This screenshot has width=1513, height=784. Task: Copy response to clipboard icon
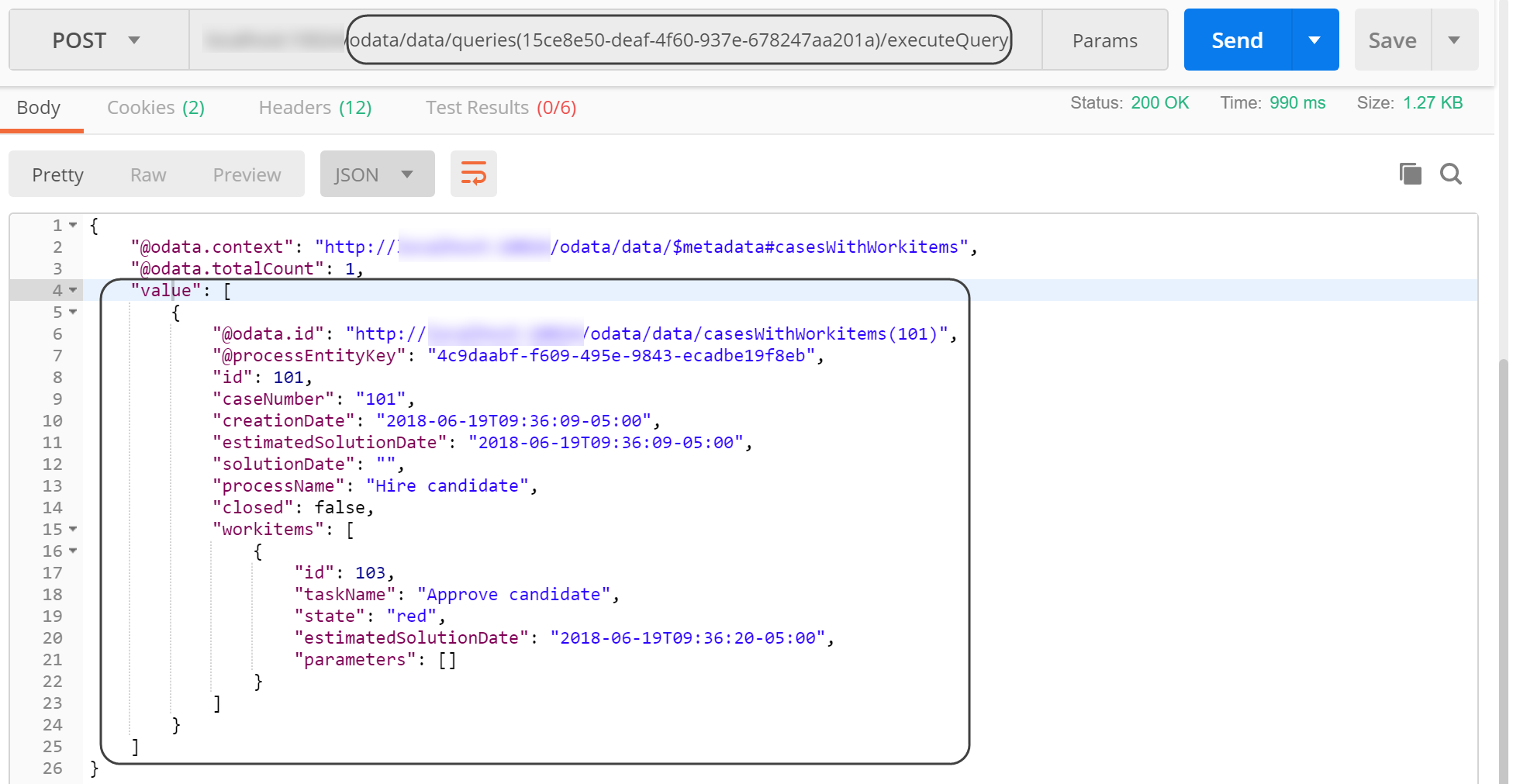(1410, 174)
